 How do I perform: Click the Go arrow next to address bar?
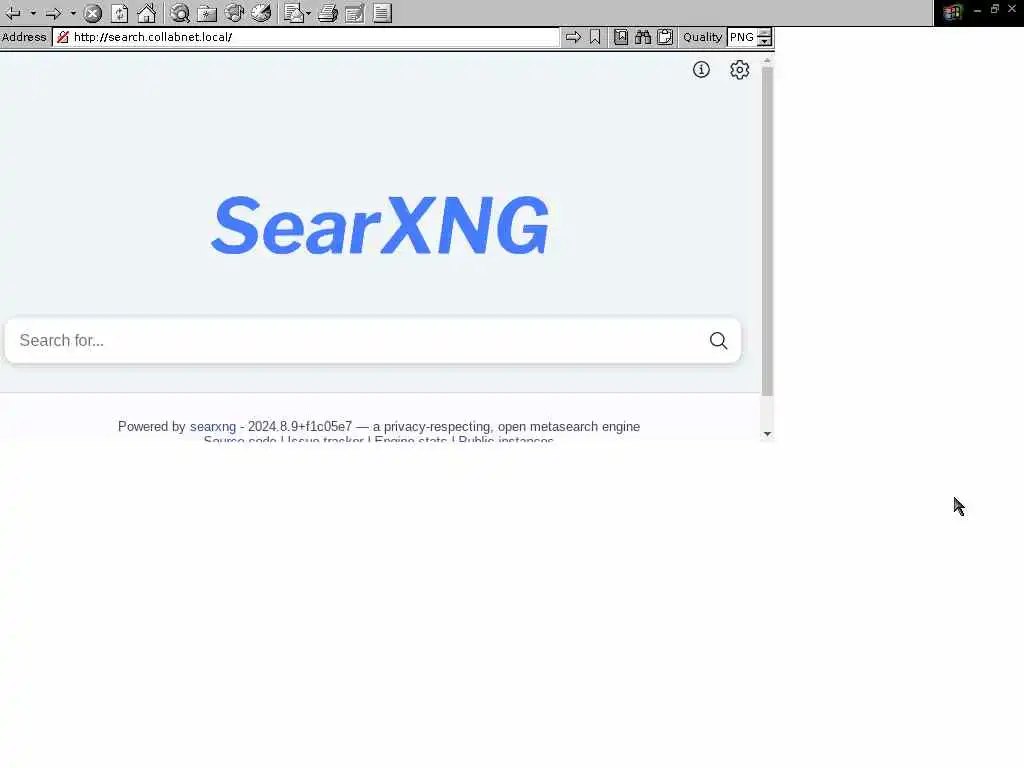click(x=573, y=37)
